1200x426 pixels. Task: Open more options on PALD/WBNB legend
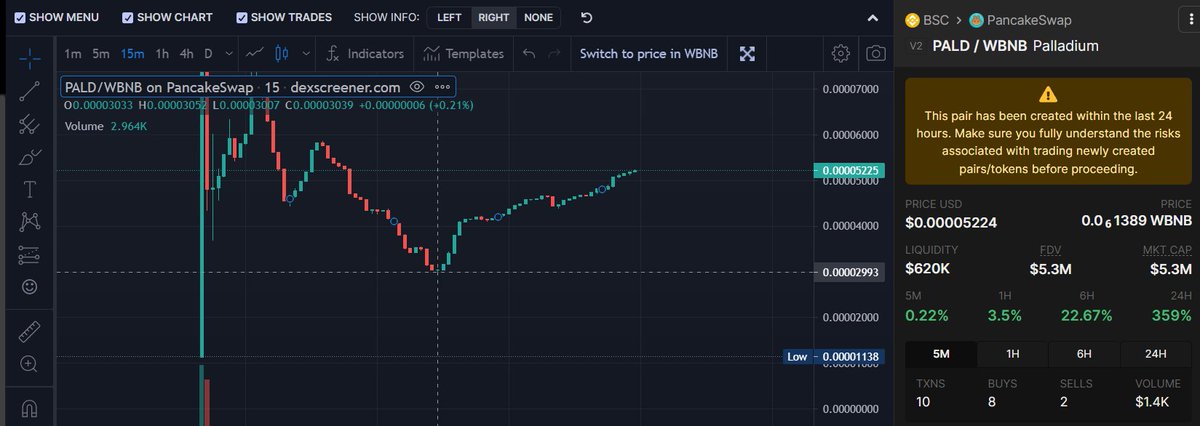[x=442, y=87]
